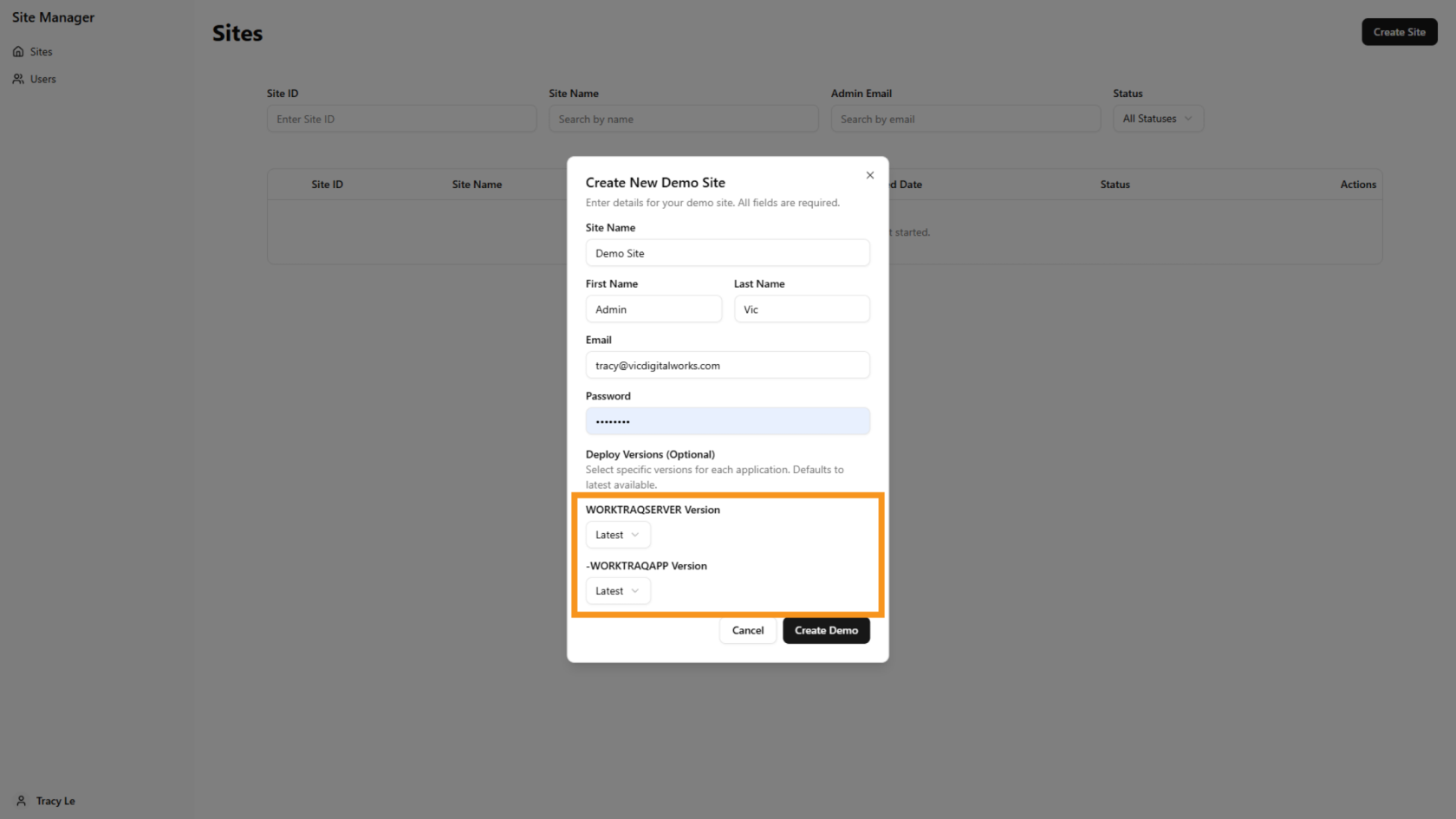Click the Create Site button
The width and height of the screenshot is (1456, 819).
coord(1399,32)
